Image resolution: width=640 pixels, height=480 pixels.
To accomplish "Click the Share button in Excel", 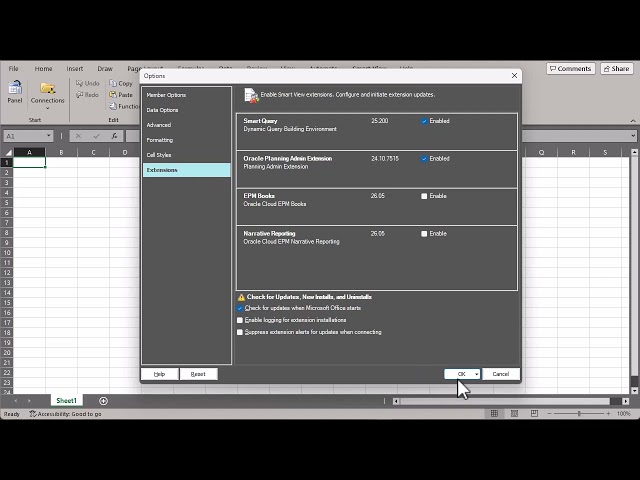I will click(x=617, y=69).
